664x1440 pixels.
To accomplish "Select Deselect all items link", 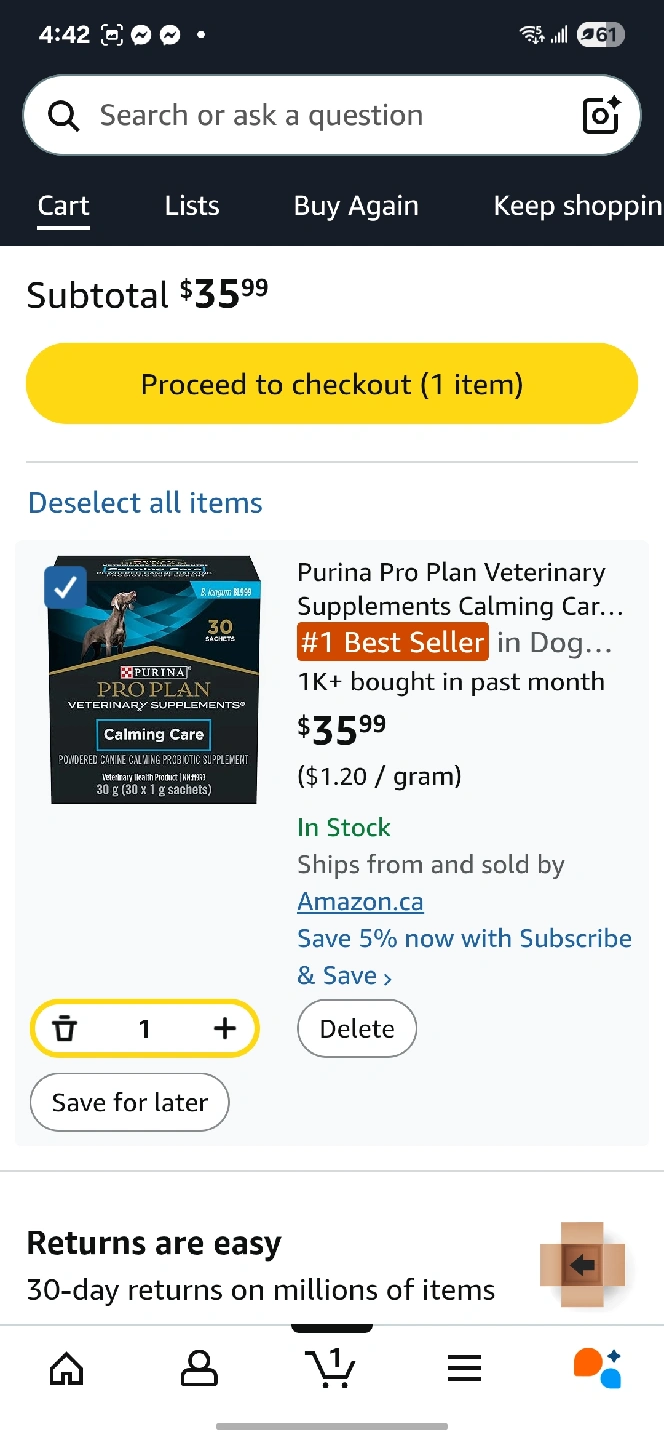I will [145, 503].
